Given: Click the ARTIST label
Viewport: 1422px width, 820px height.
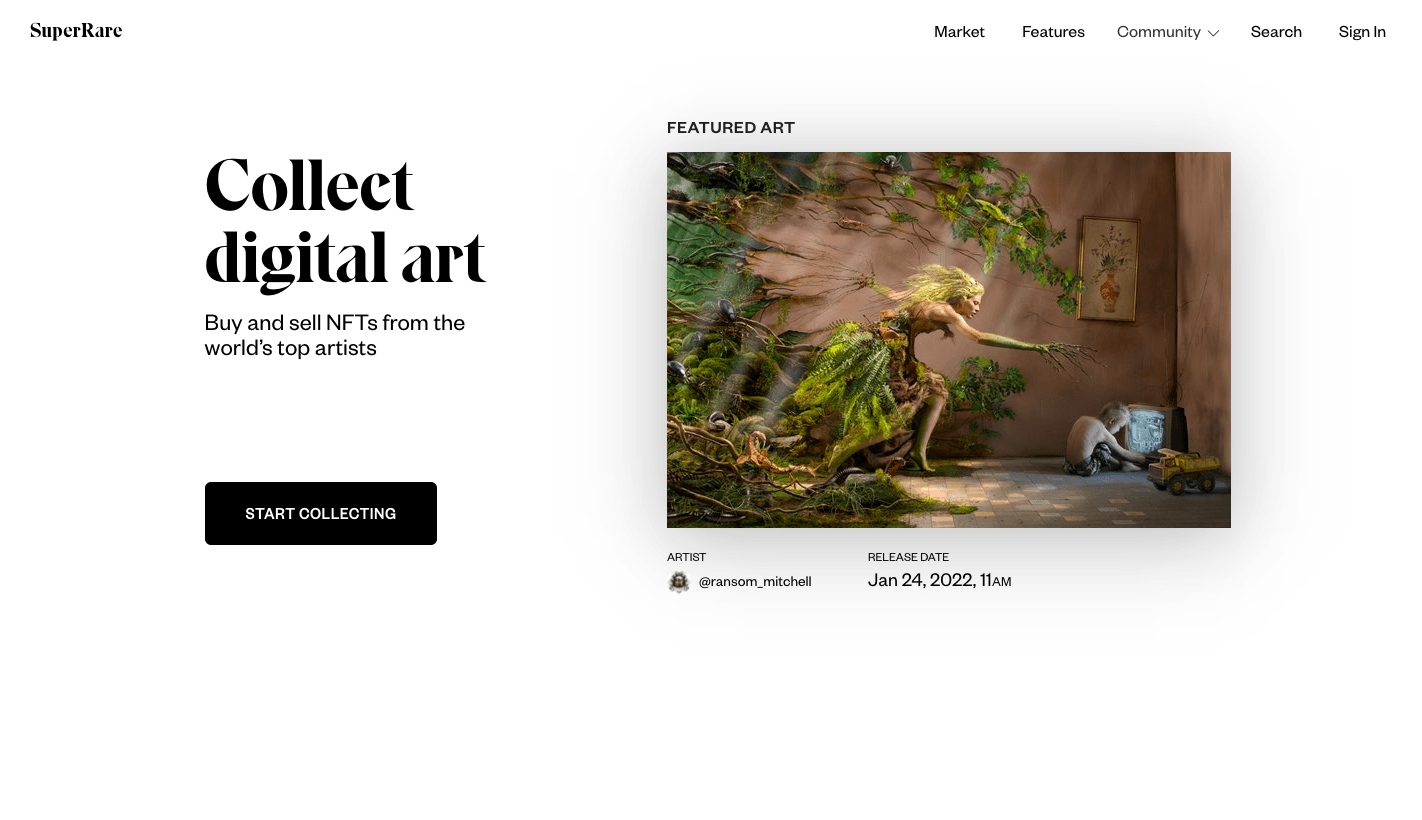Looking at the screenshot, I should 686,557.
